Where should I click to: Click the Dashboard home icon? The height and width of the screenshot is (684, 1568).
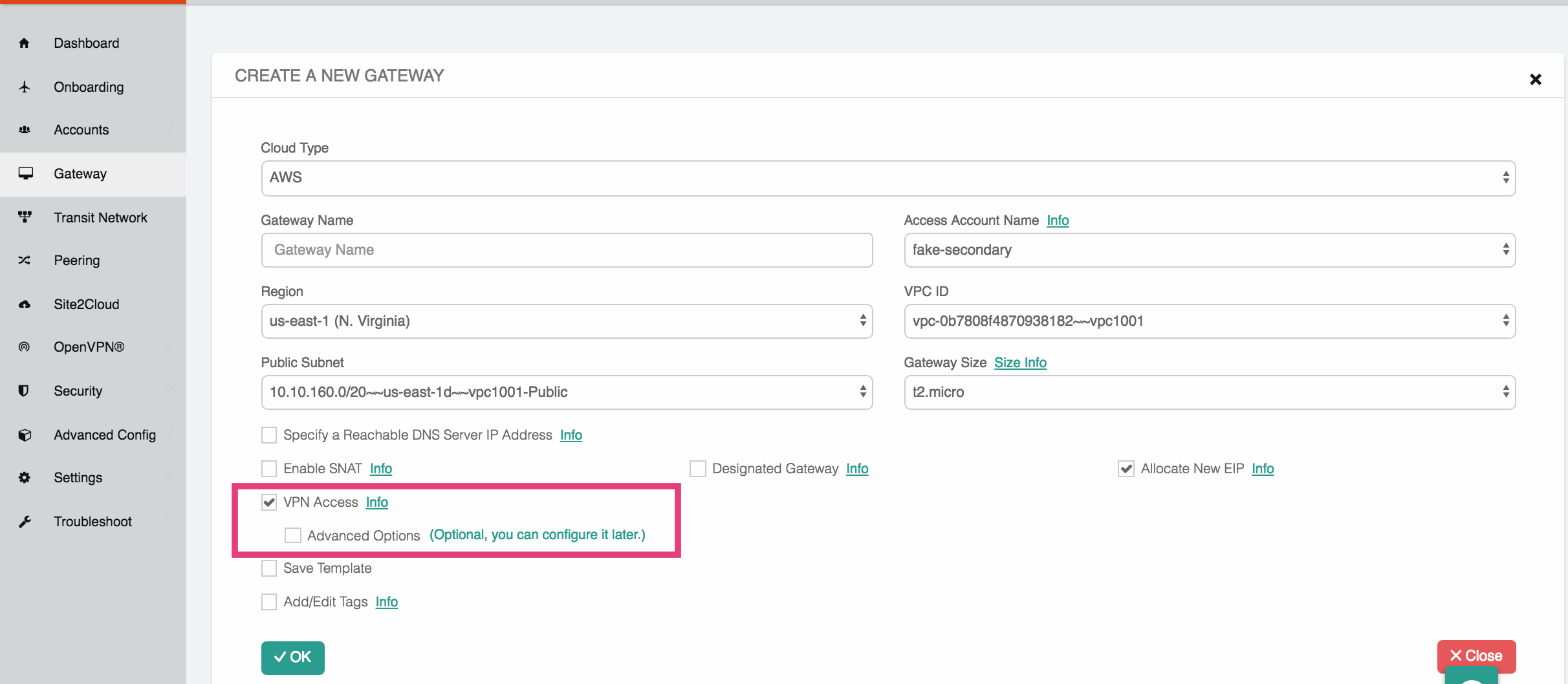(x=25, y=43)
